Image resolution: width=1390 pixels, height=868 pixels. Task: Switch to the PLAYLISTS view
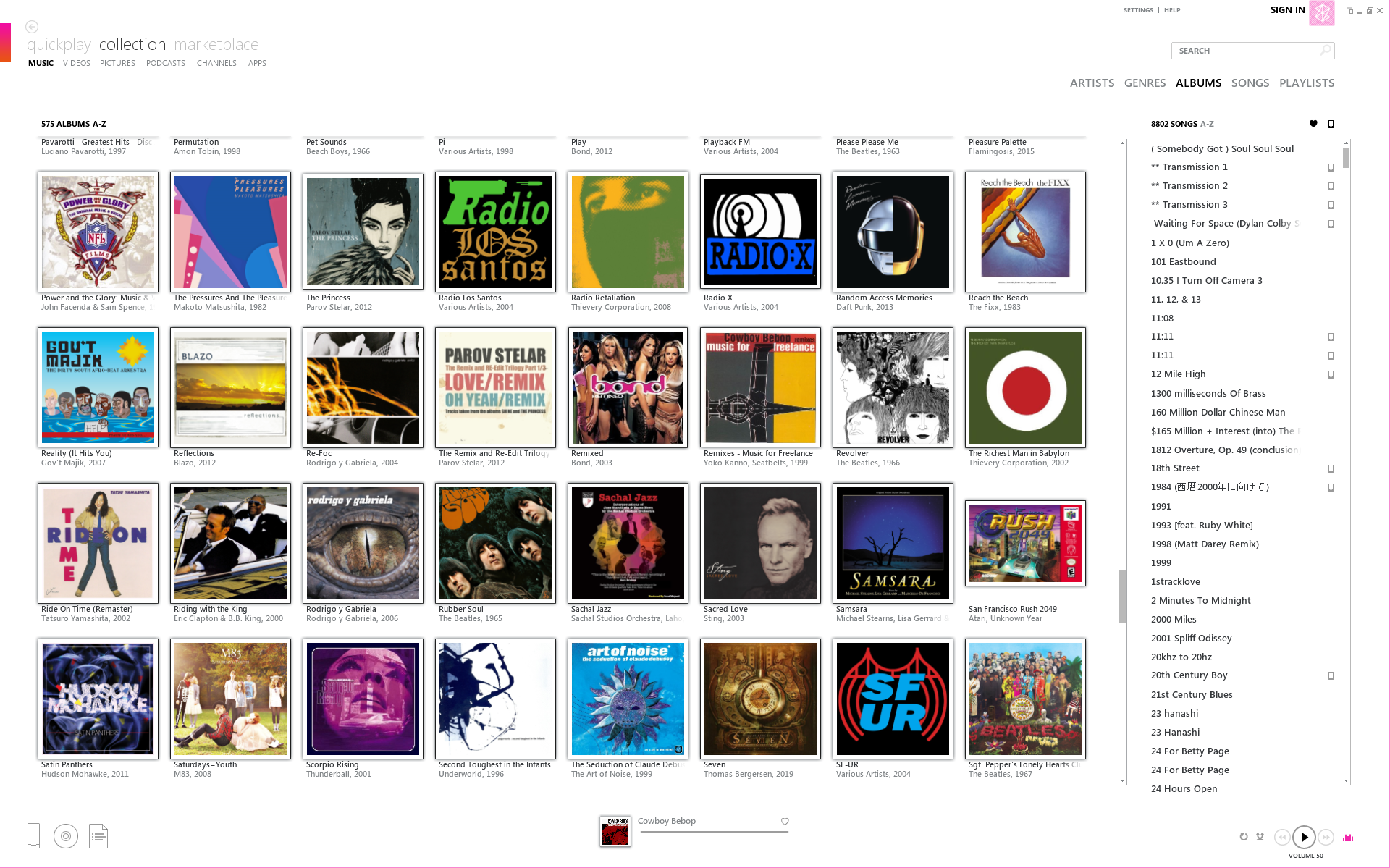1306,83
